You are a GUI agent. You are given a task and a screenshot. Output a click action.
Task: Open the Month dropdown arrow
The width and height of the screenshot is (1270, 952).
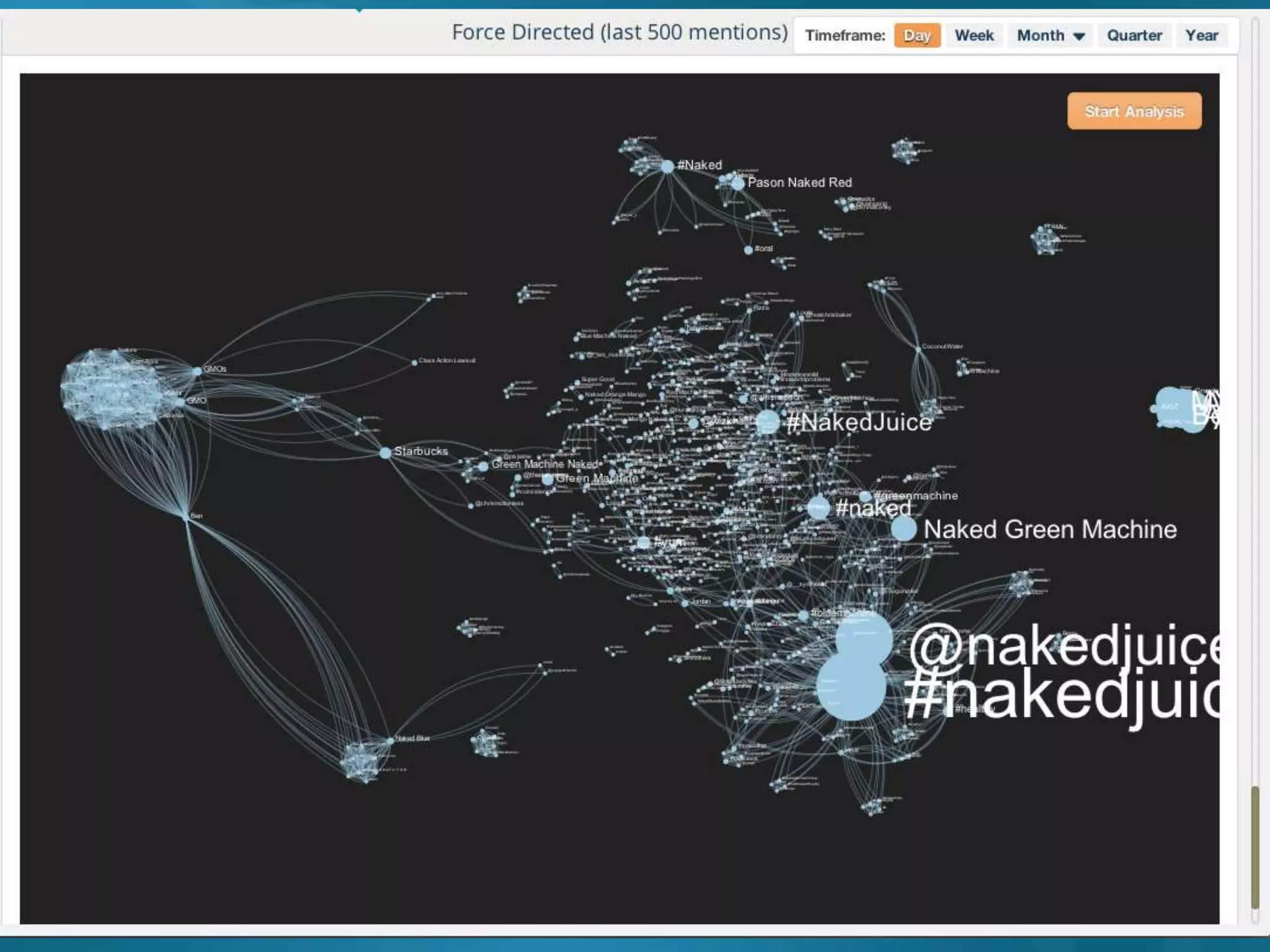coord(1079,36)
